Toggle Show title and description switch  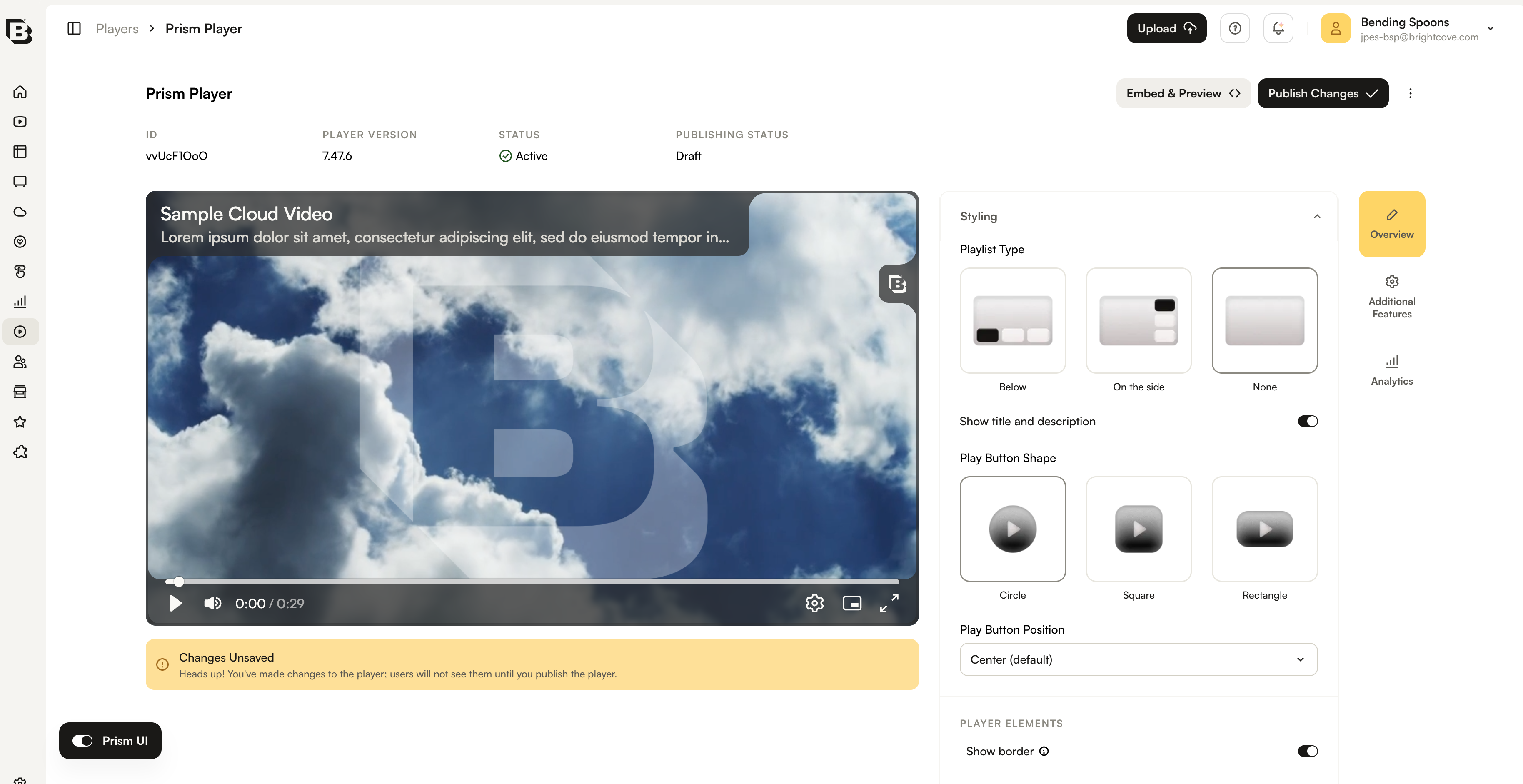(x=1307, y=421)
